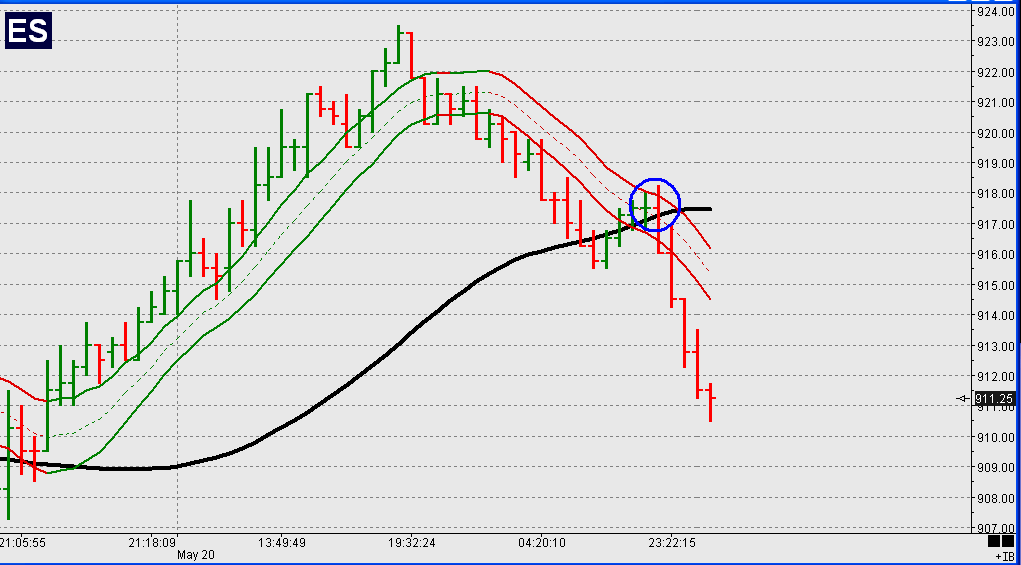Click the 914.00 price axis label
The width and height of the screenshot is (1021, 565).
(995, 316)
